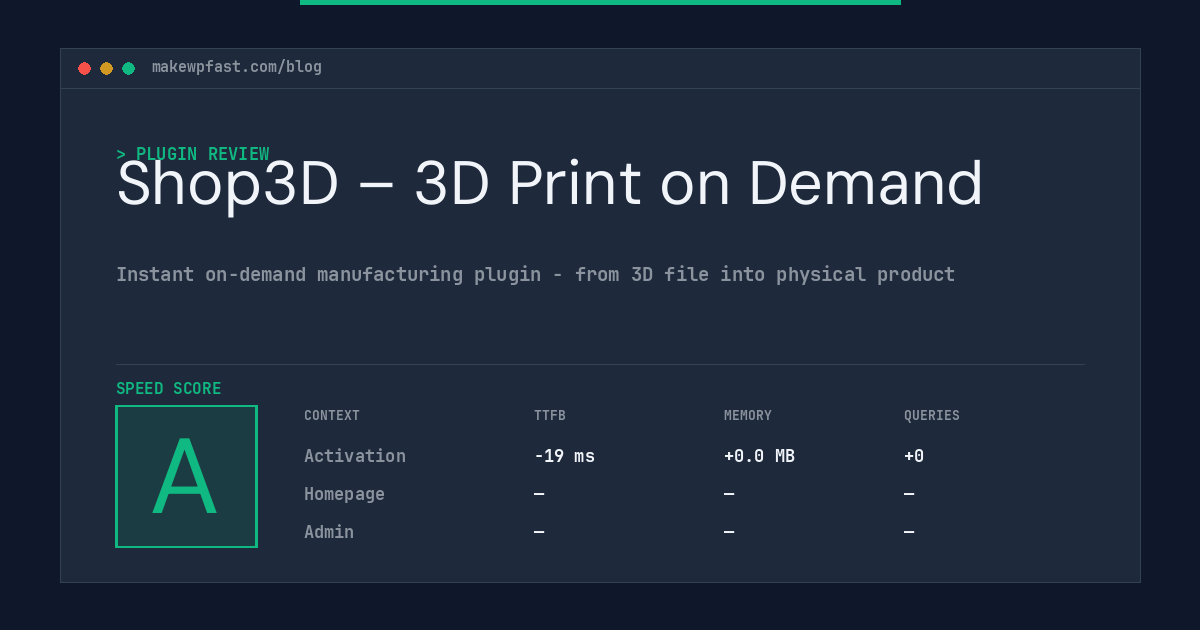Click the QUERIES column header
The height and width of the screenshot is (630, 1200).
(x=932, y=416)
